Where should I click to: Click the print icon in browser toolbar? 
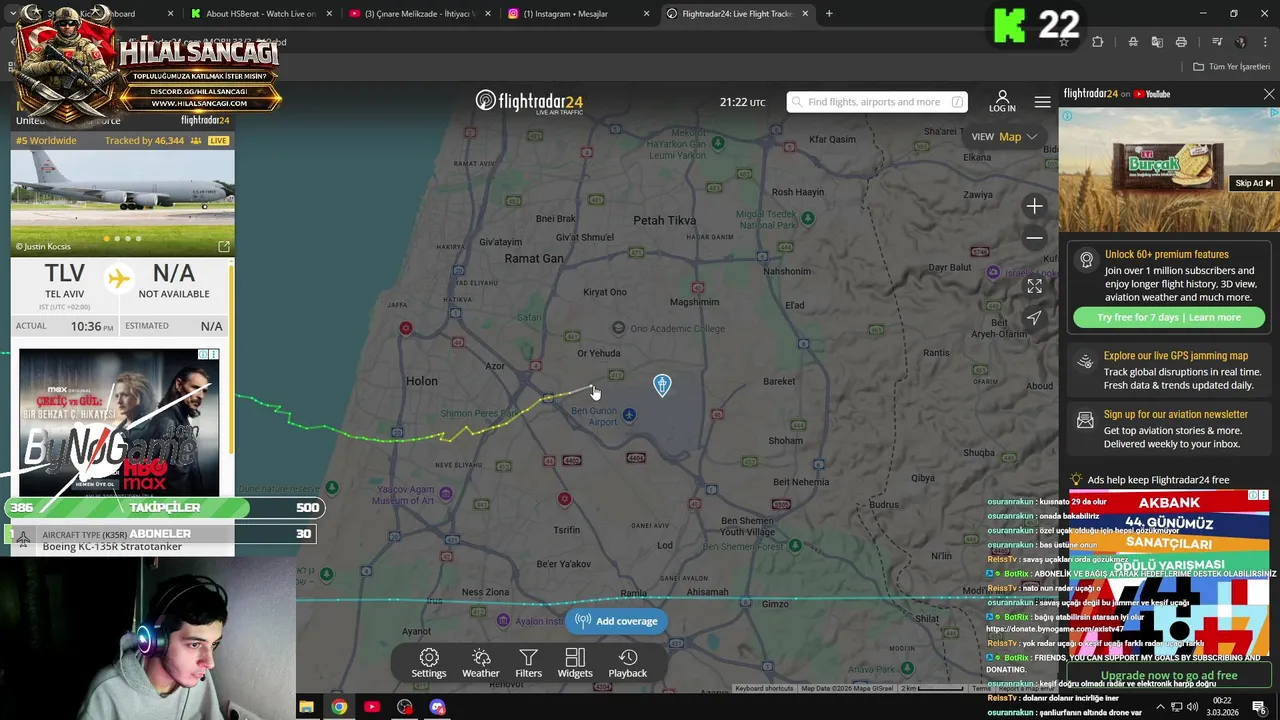1181,42
